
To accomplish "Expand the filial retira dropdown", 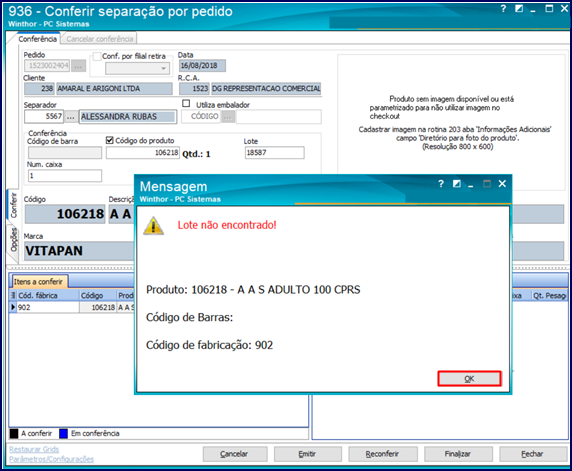I will coord(163,68).
